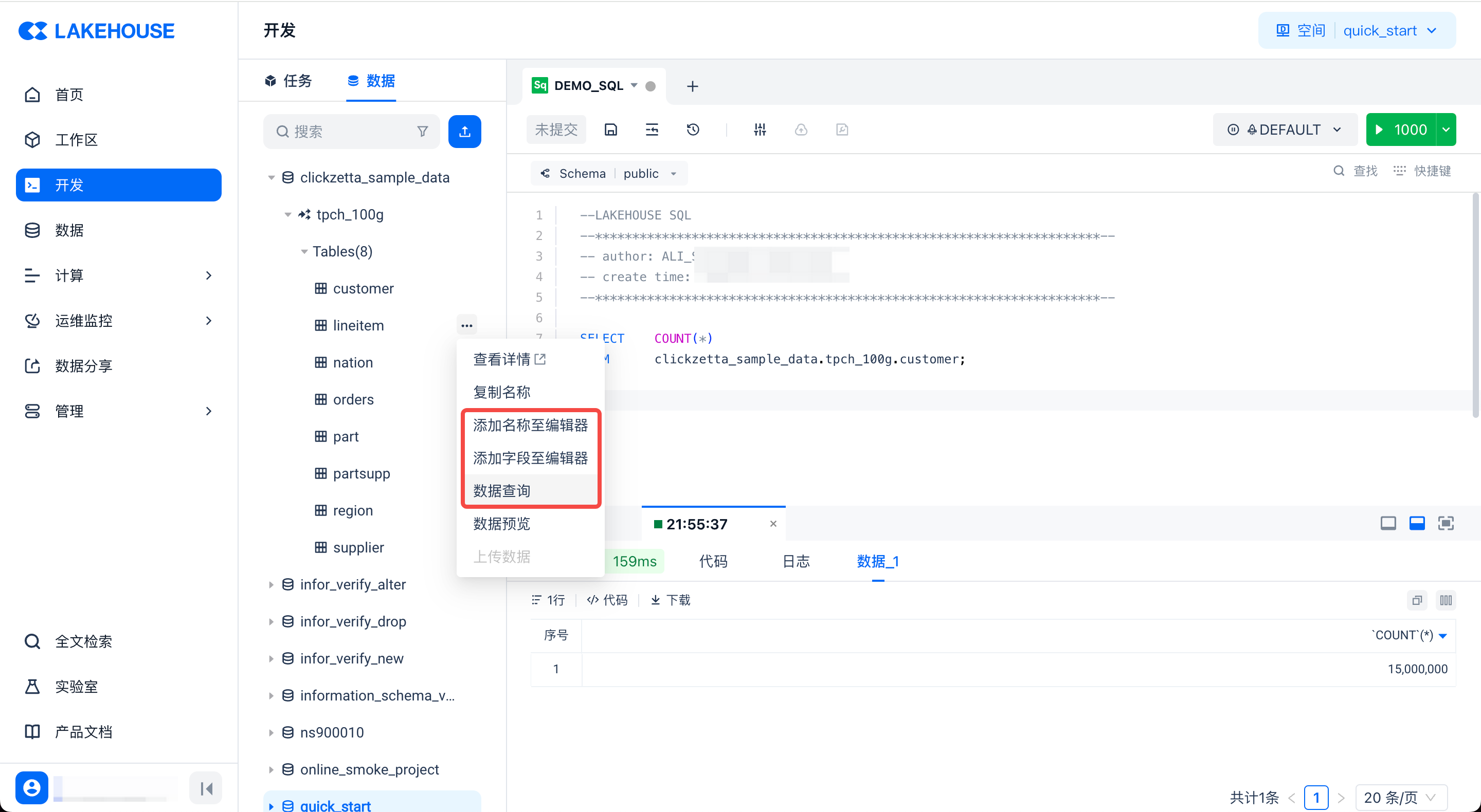Collapse the tpch_100g schema node

(x=288, y=215)
